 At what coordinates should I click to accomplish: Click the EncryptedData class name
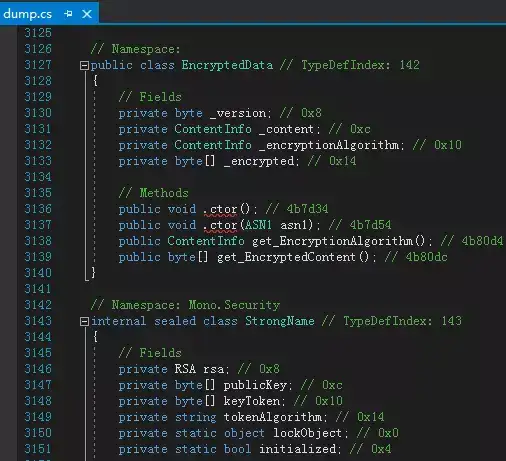pyautogui.click(x=227, y=65)
